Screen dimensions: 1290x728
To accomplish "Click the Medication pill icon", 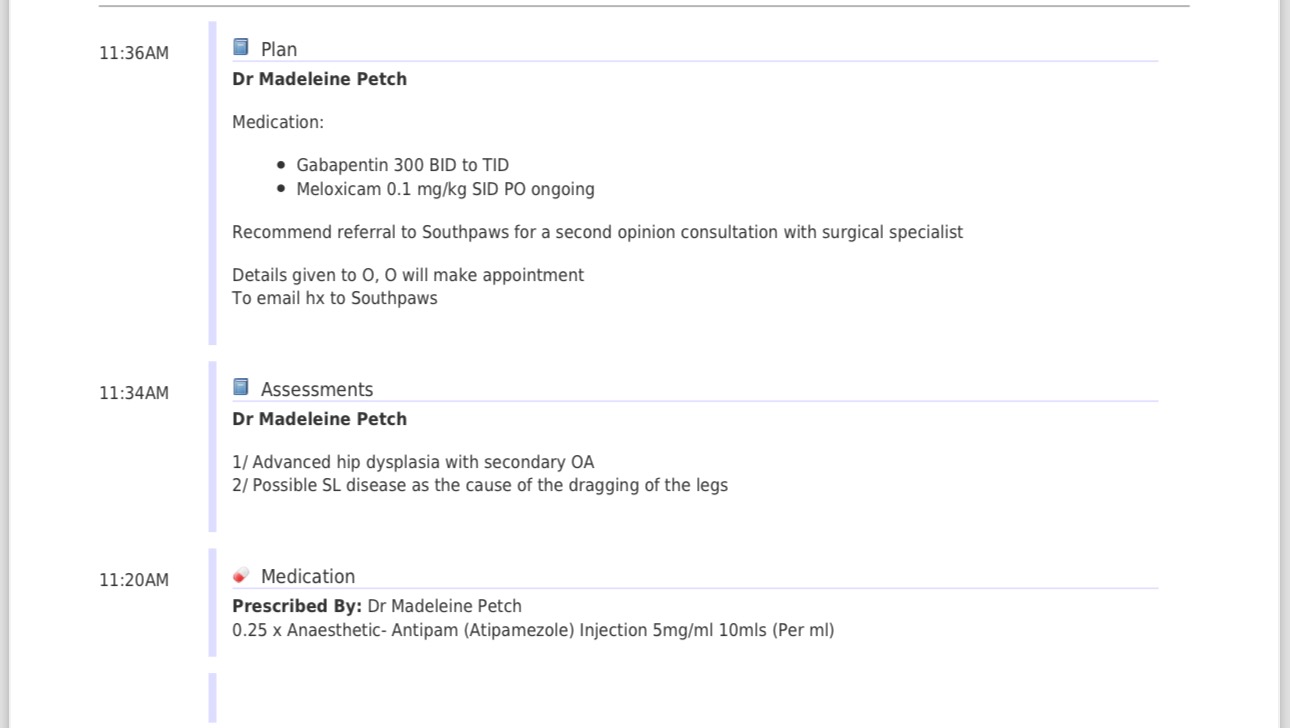I will (x=241, y=575).
